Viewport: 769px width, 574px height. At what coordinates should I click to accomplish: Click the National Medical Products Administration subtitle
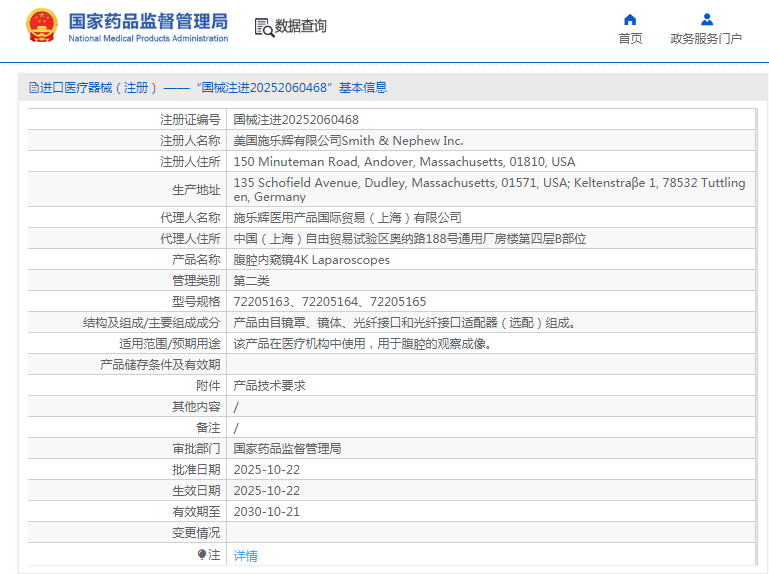(148, 39)
